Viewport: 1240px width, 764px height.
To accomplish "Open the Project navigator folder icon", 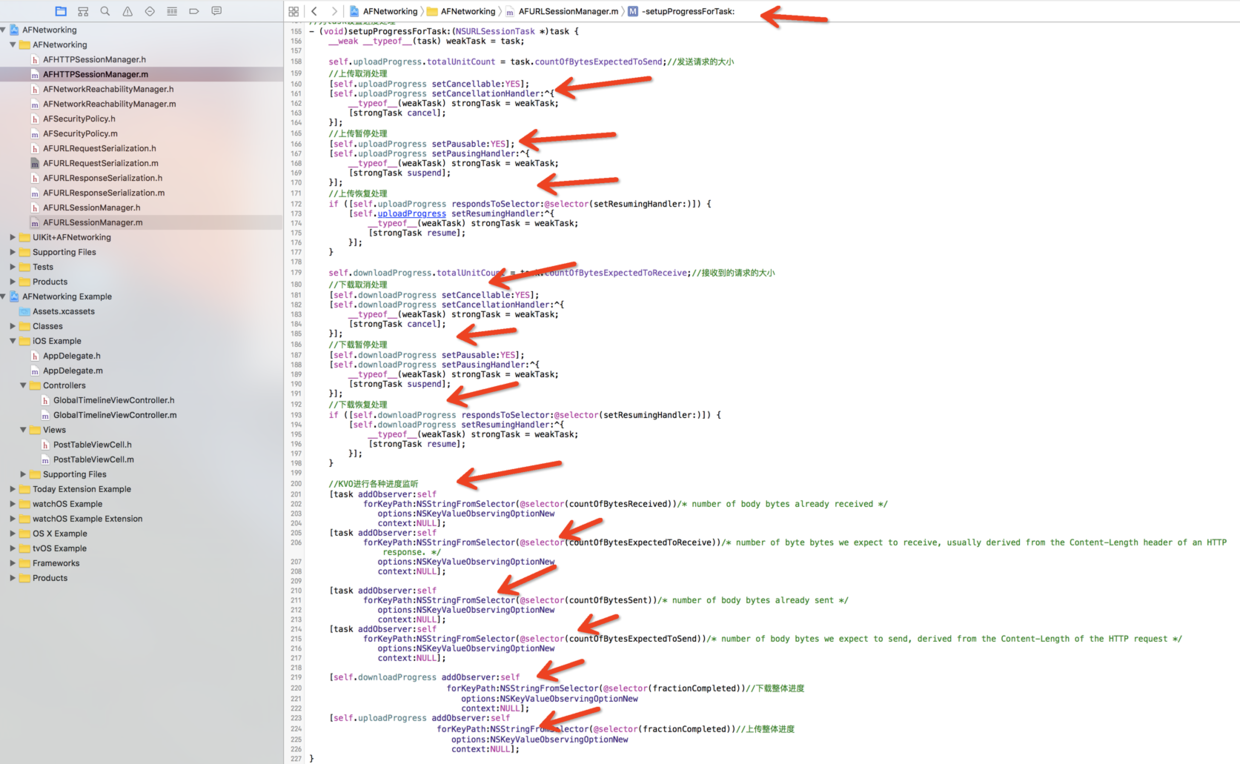I will [61, 11].
